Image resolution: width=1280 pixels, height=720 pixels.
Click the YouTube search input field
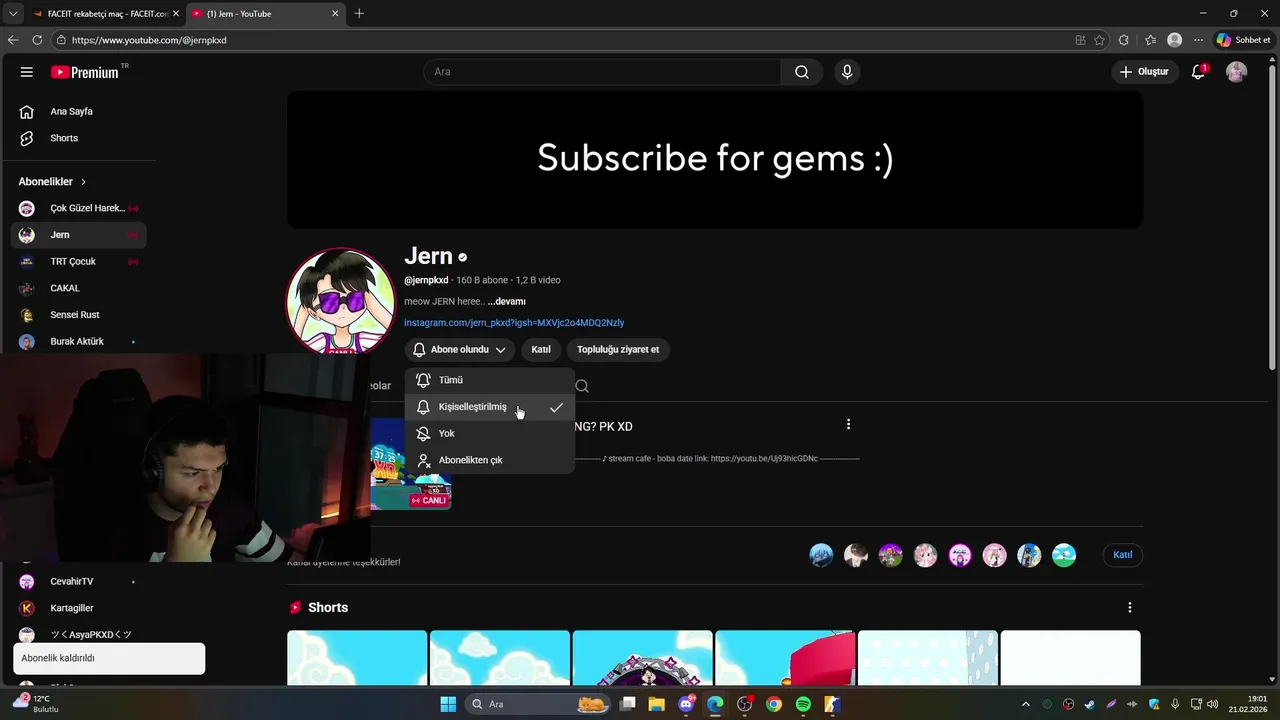(x=602, y=72)
